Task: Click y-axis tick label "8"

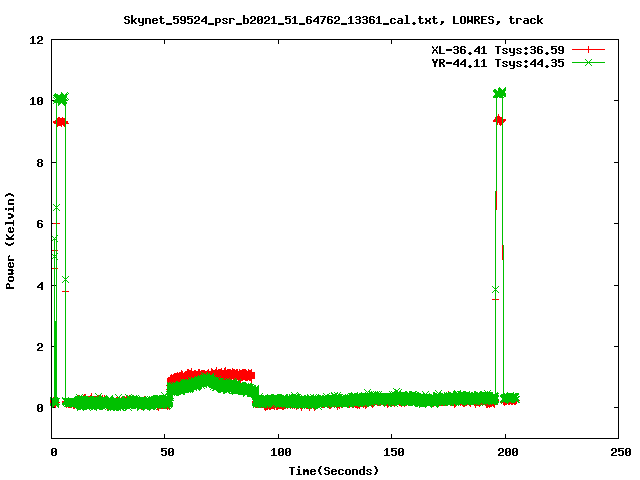Action: click(x=40, y=163)
